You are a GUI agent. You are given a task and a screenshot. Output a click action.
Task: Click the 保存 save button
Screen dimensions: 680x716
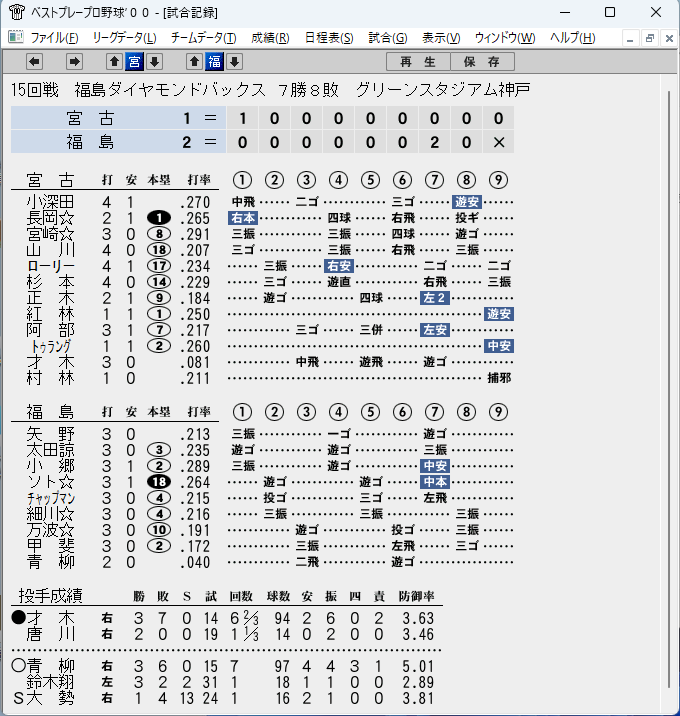coord(482,62)
